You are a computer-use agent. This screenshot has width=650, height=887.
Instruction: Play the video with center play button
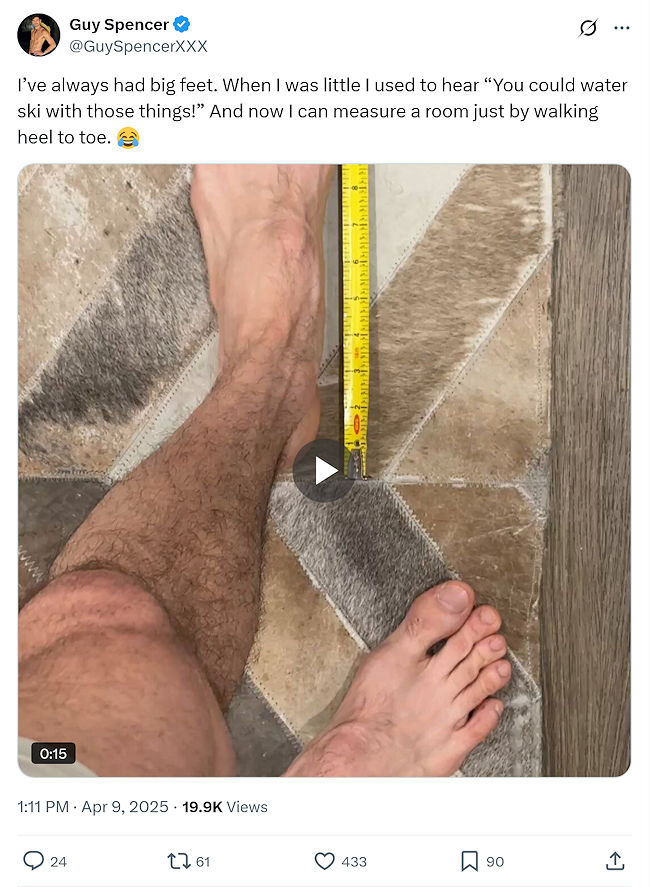324,470
